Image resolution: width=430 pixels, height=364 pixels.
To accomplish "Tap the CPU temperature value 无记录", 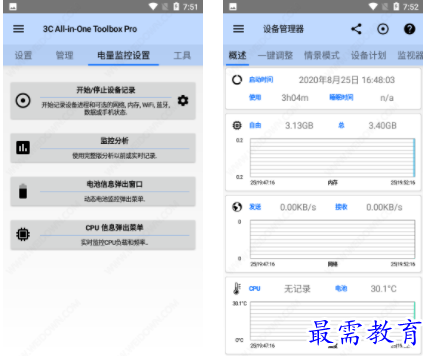I will [297, 289].
